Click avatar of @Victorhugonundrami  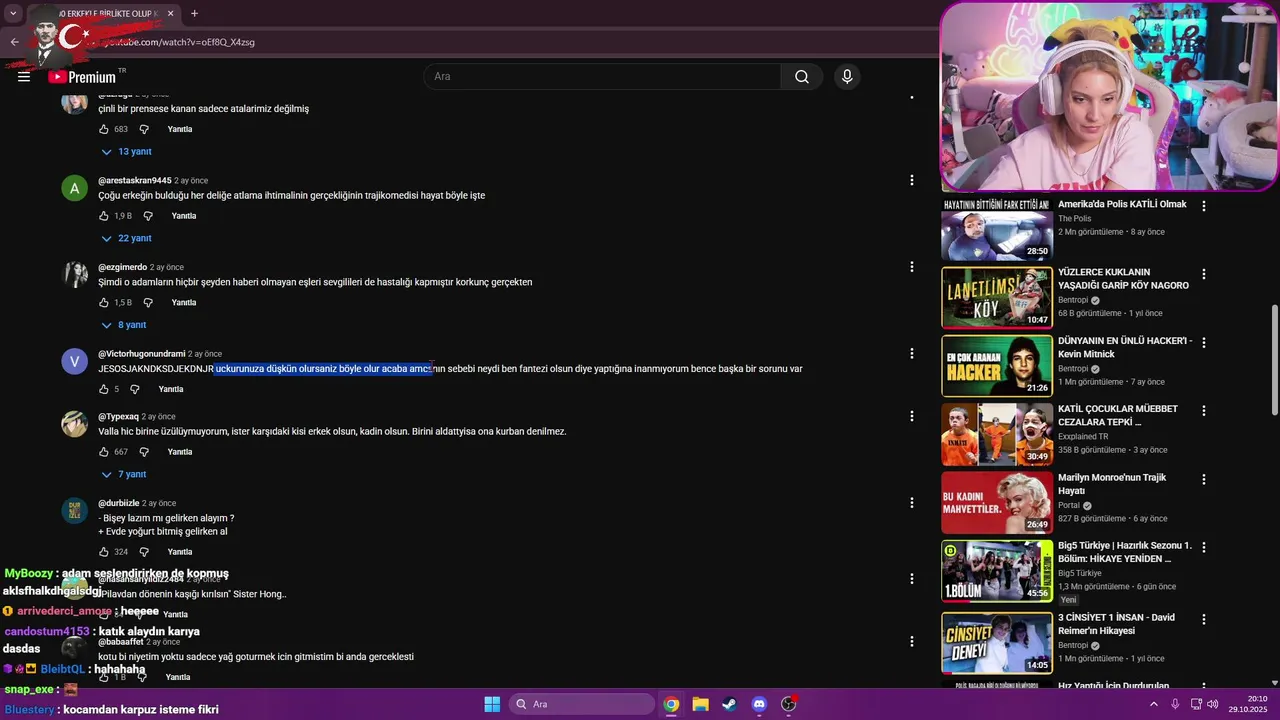click(x=75, y=361)
